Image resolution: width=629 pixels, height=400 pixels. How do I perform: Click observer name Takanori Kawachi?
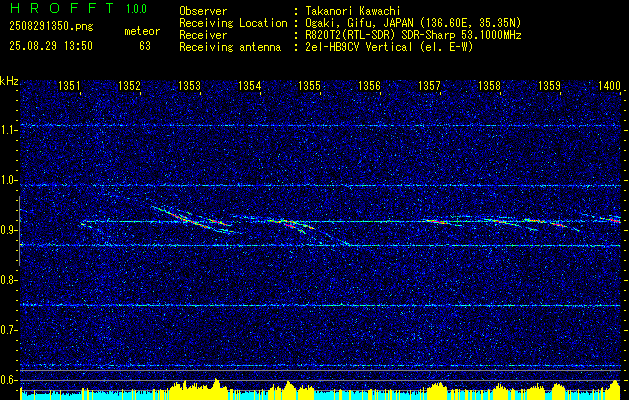point(352,11)
